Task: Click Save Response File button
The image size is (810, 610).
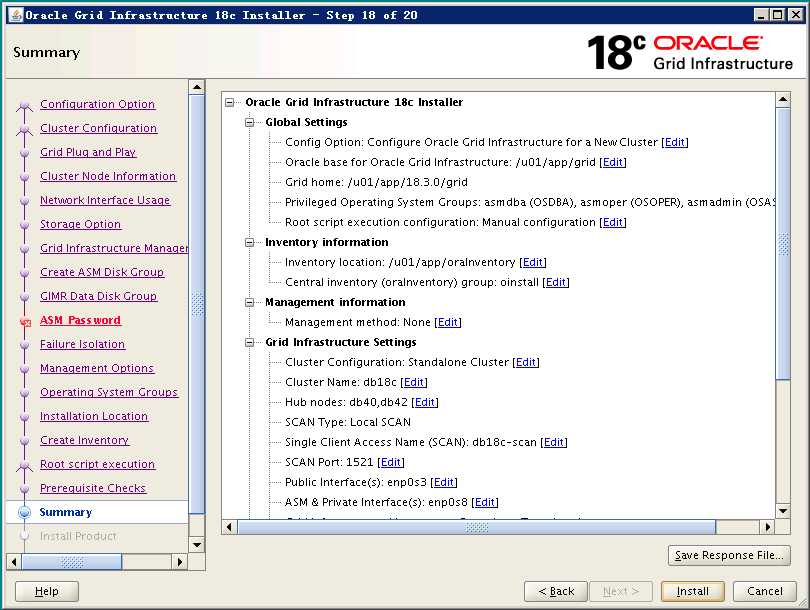Action: (x=729, y=555)
